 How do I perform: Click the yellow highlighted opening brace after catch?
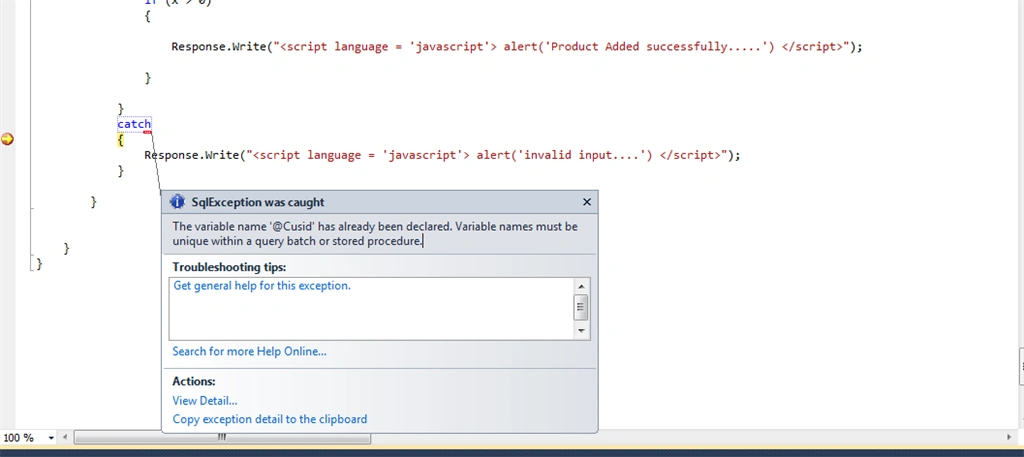pos(120,140)
